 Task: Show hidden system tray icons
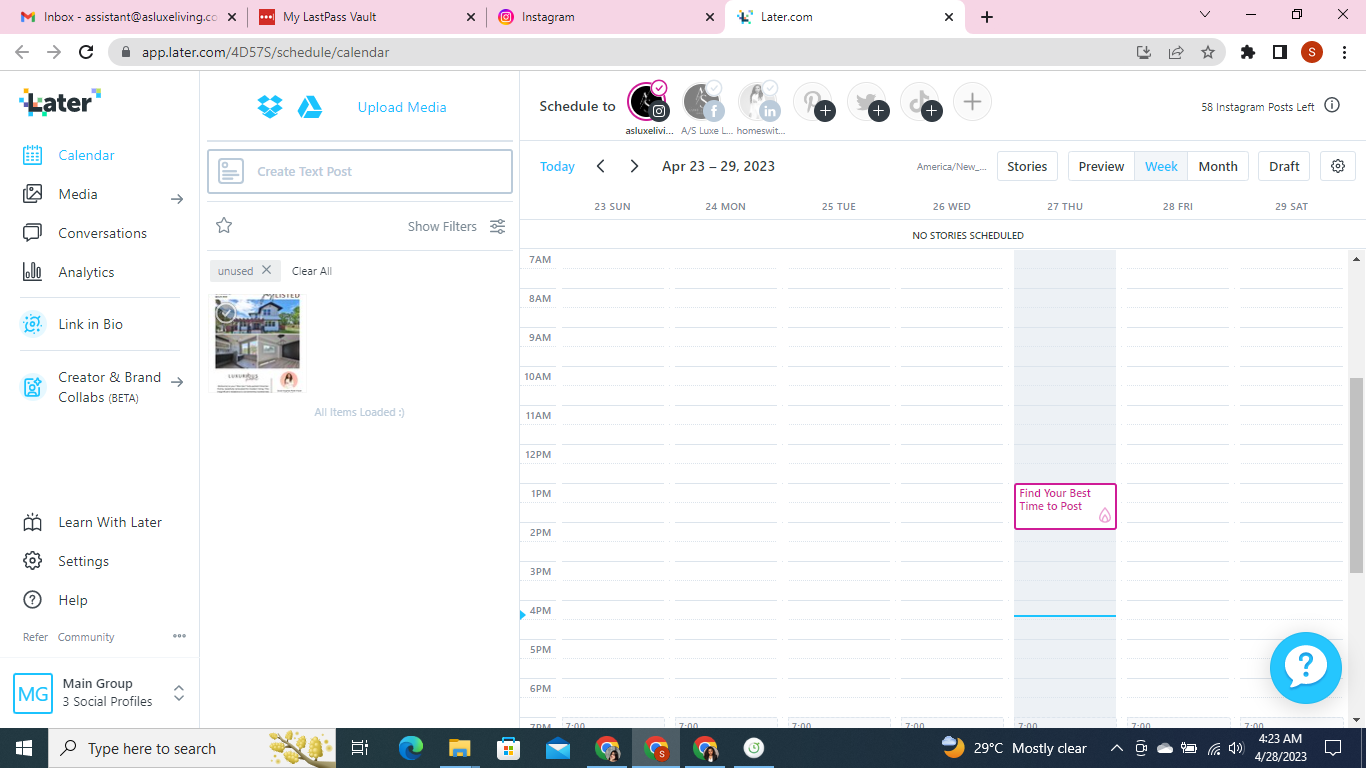tap(1117, 748)
